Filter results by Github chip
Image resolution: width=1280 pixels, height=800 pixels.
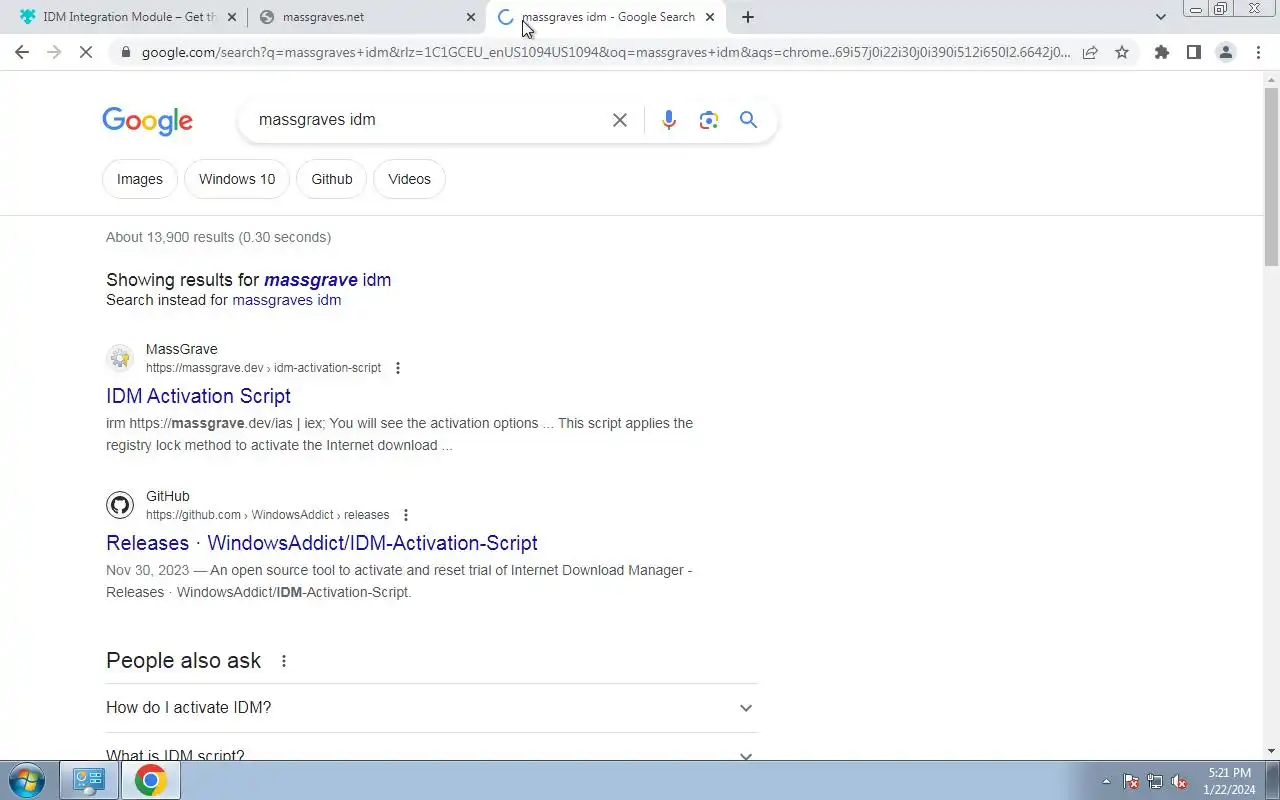tap(332, 179)
